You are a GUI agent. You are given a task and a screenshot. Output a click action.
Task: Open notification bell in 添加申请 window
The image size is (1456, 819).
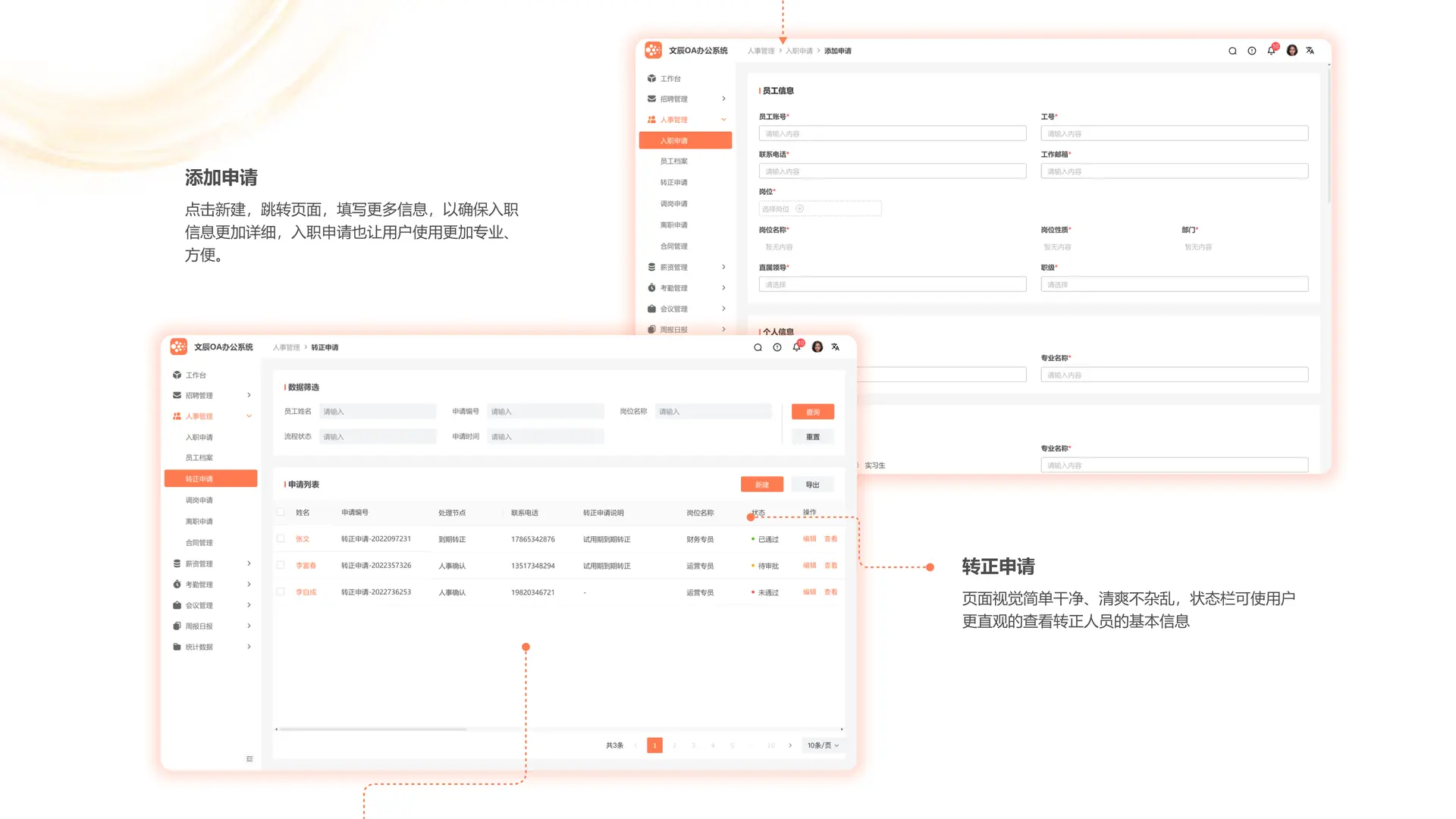coord(1272,50)
